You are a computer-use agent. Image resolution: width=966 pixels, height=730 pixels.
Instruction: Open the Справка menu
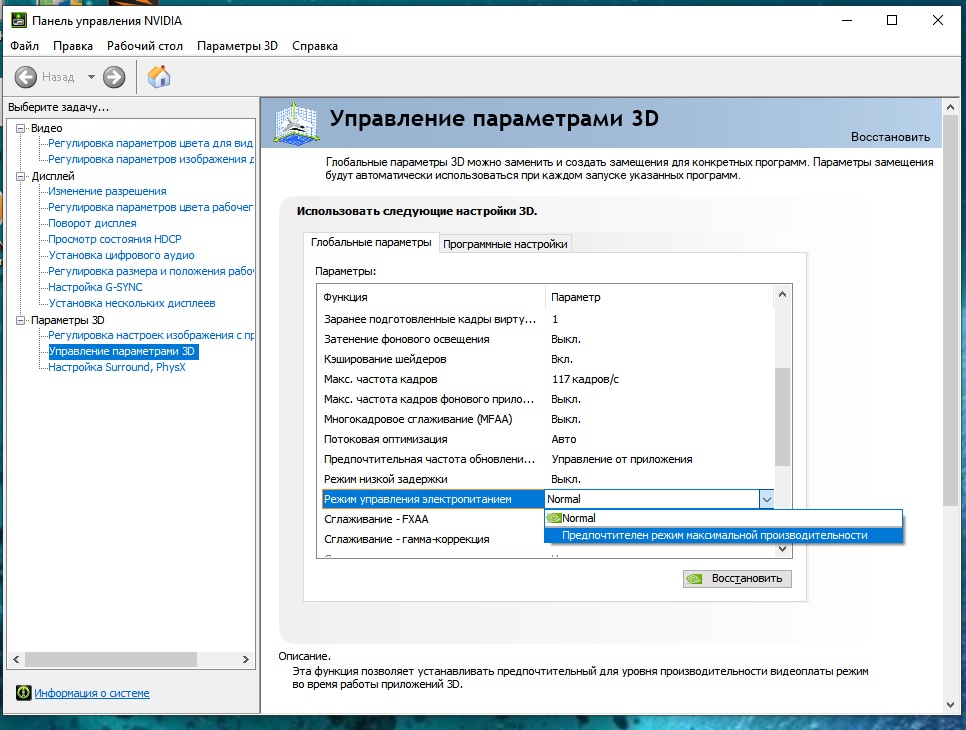pos(315,46)
